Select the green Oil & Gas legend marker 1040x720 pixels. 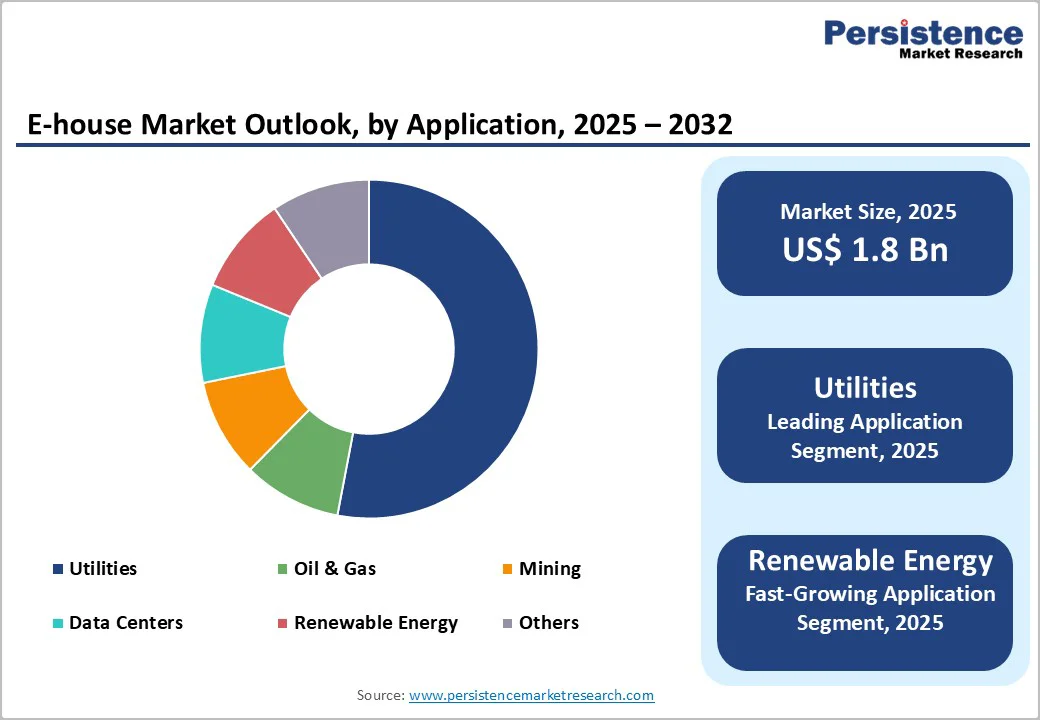[x=283, y=568]
